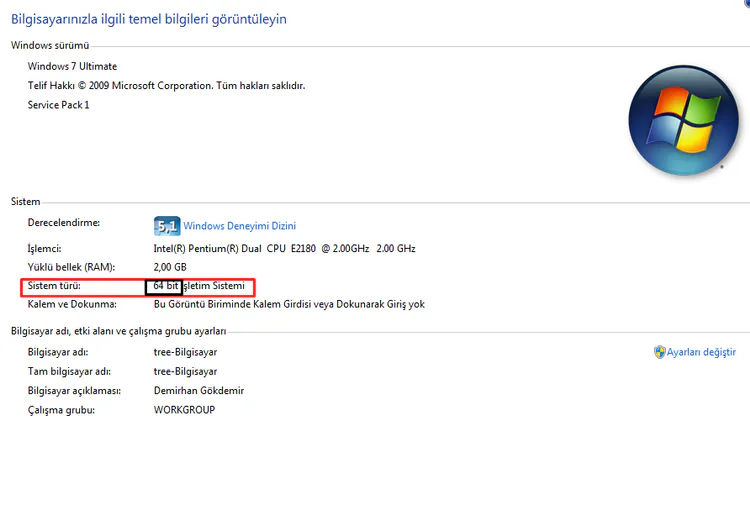Click the WORKGROUP value
The image size is (750, 526).
184,410
